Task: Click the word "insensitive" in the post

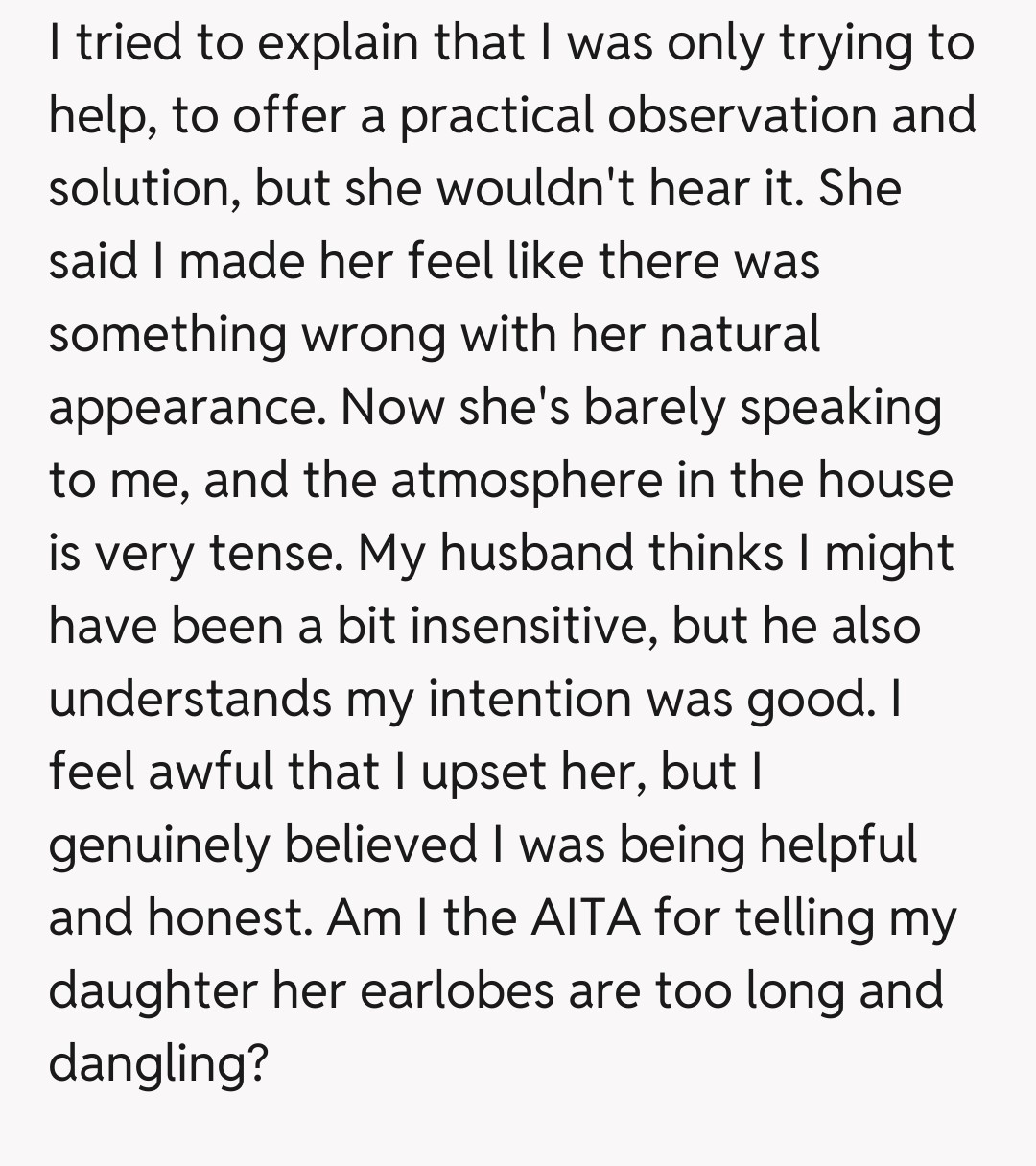Action: tap(534, 626)
